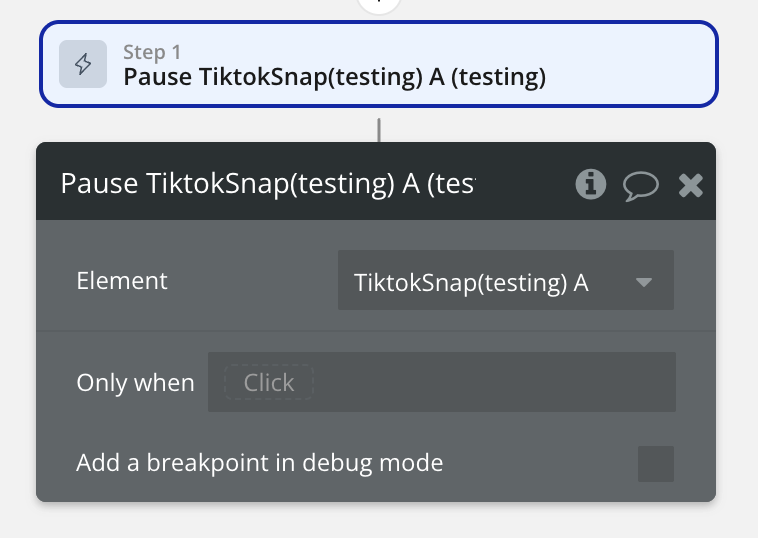The height and width of the screenshot is (538, 758).
Task: Open the info documentation icon in panel header
Action: tap(591, 183)
